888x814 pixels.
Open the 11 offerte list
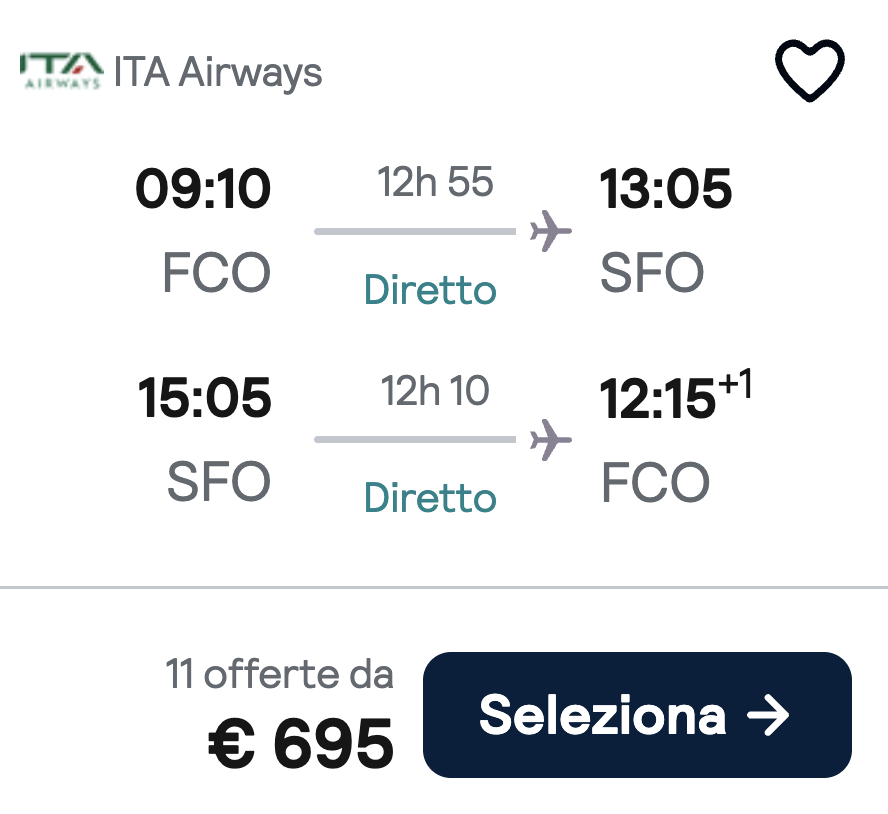[281, 674]
